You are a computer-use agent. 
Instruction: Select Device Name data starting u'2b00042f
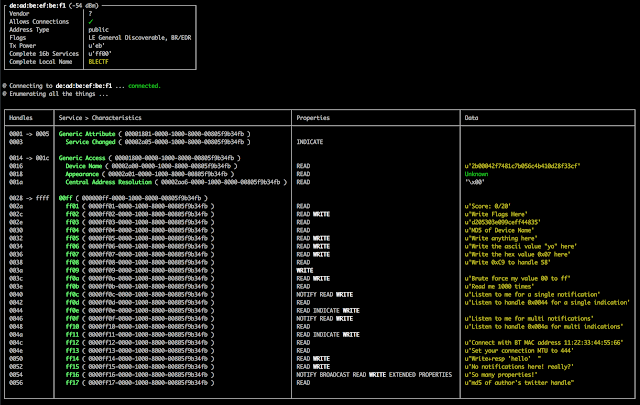[x=522, y=166]
